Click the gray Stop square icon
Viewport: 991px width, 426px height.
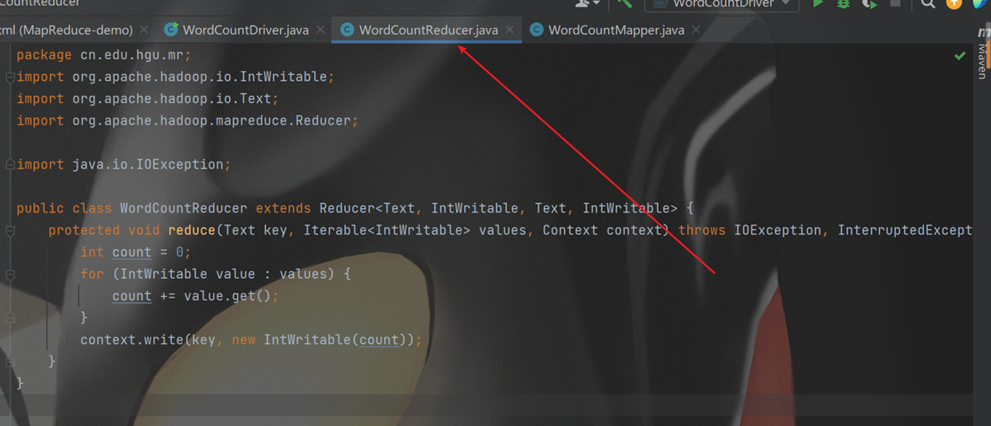tap(896, 3)
